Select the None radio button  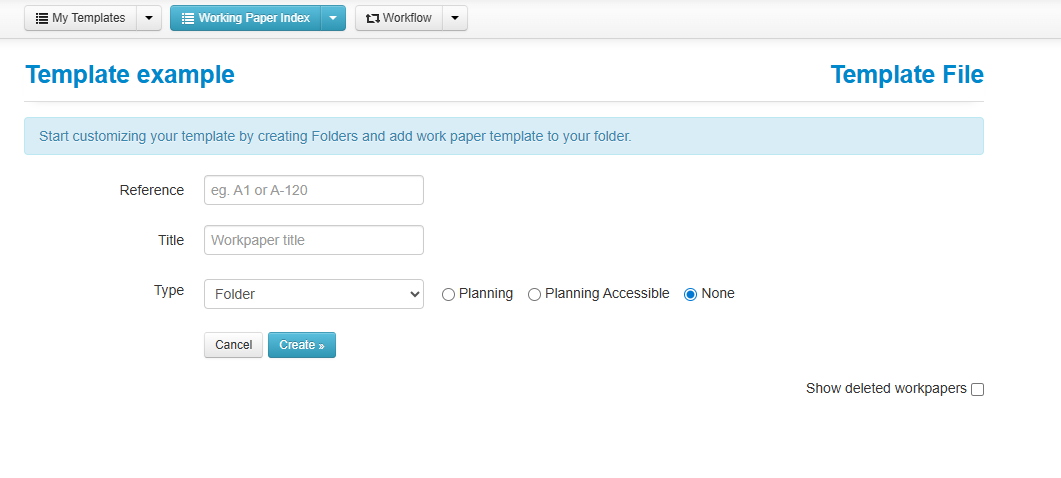[x=690, y=294]
